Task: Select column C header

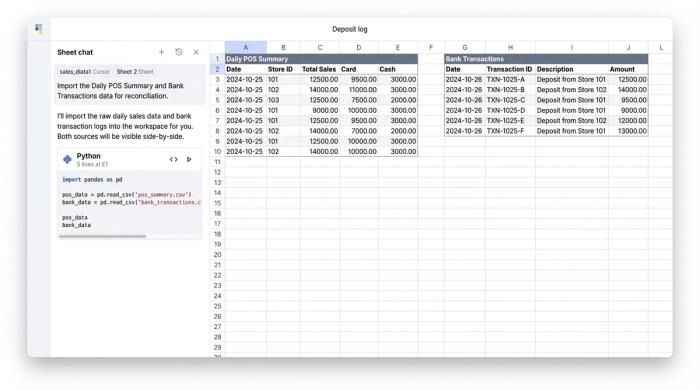Action: pos(320,47)
